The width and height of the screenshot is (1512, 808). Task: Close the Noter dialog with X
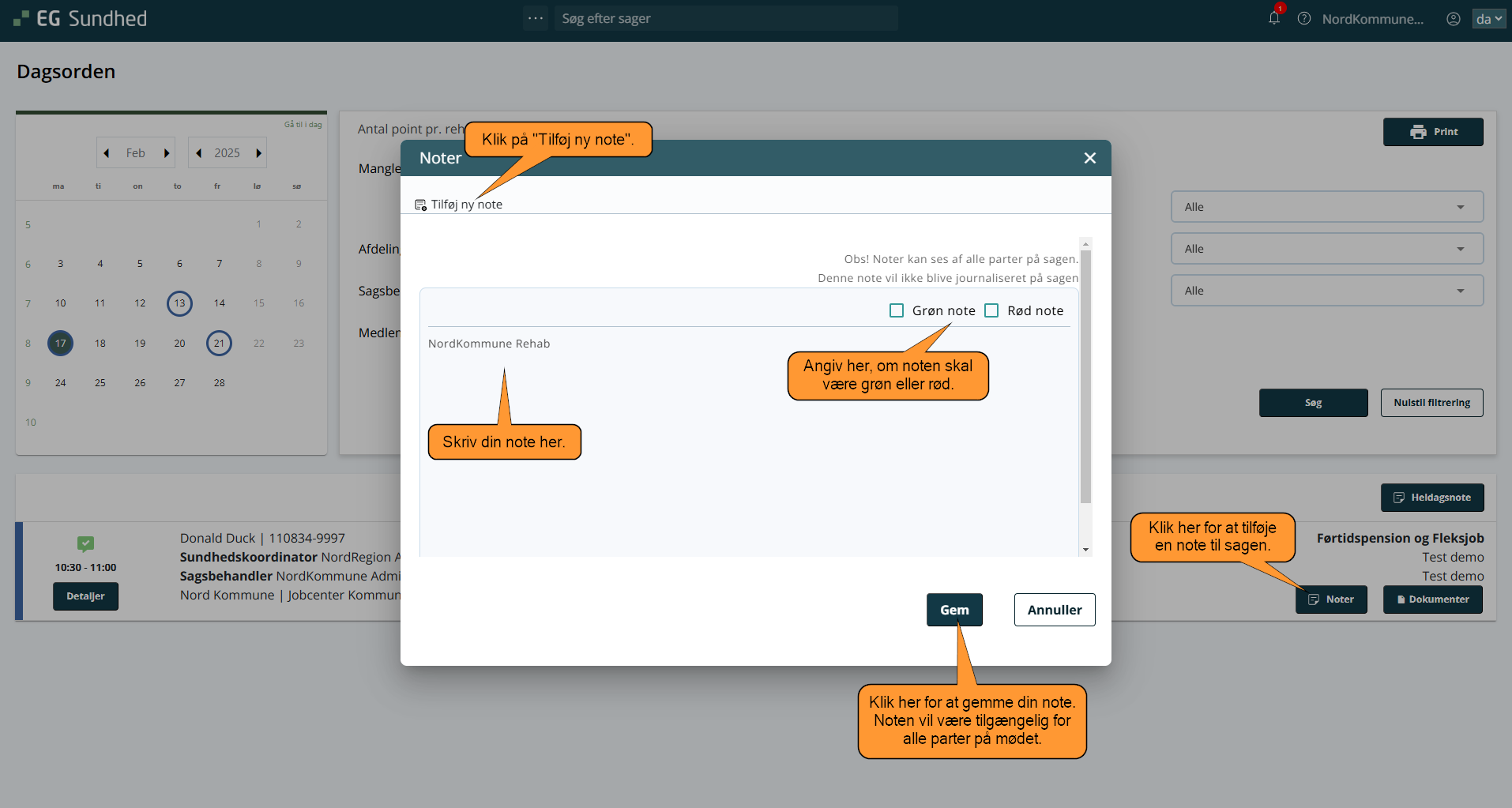1089,158
